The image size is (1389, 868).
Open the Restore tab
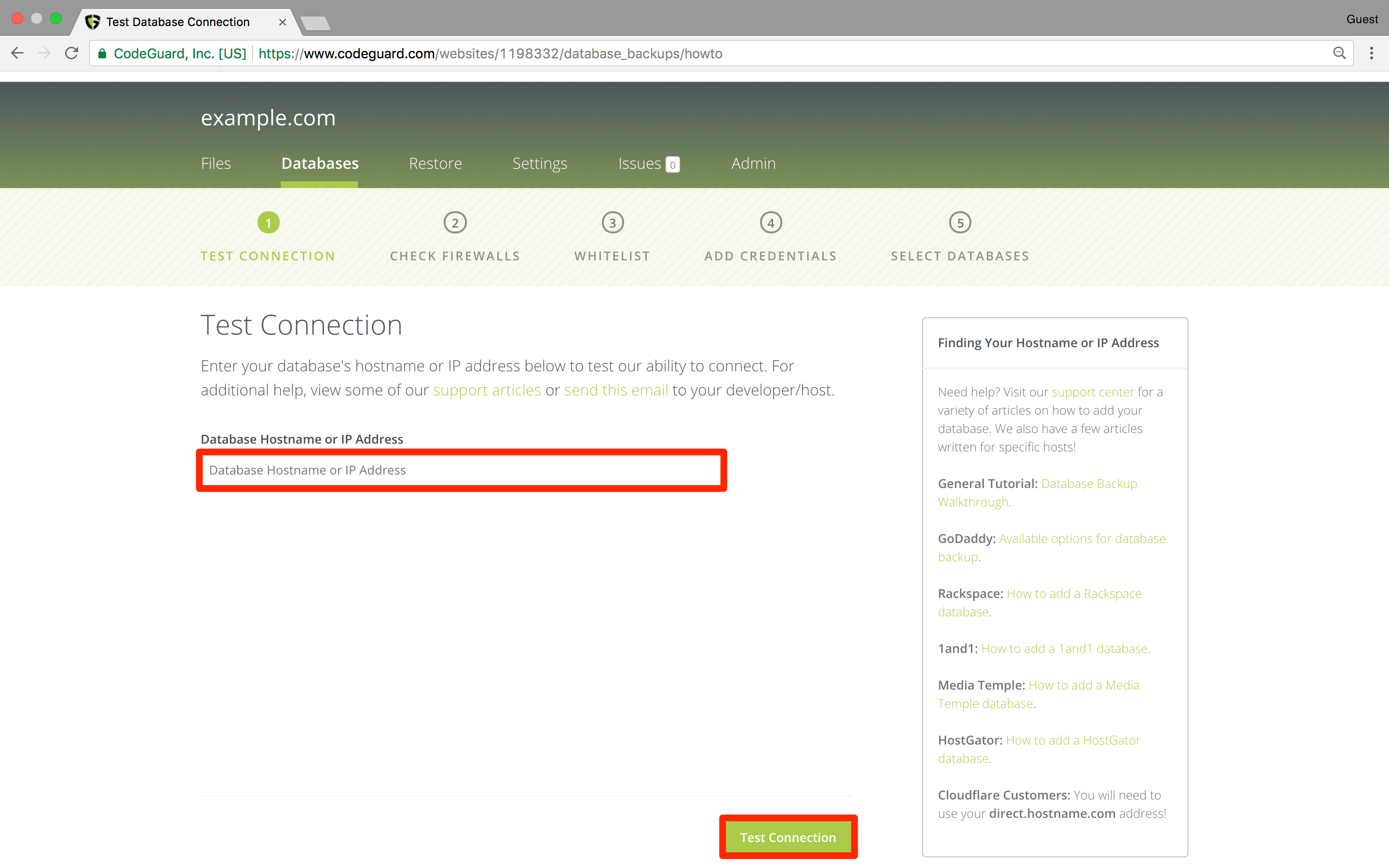pos(435,163)
